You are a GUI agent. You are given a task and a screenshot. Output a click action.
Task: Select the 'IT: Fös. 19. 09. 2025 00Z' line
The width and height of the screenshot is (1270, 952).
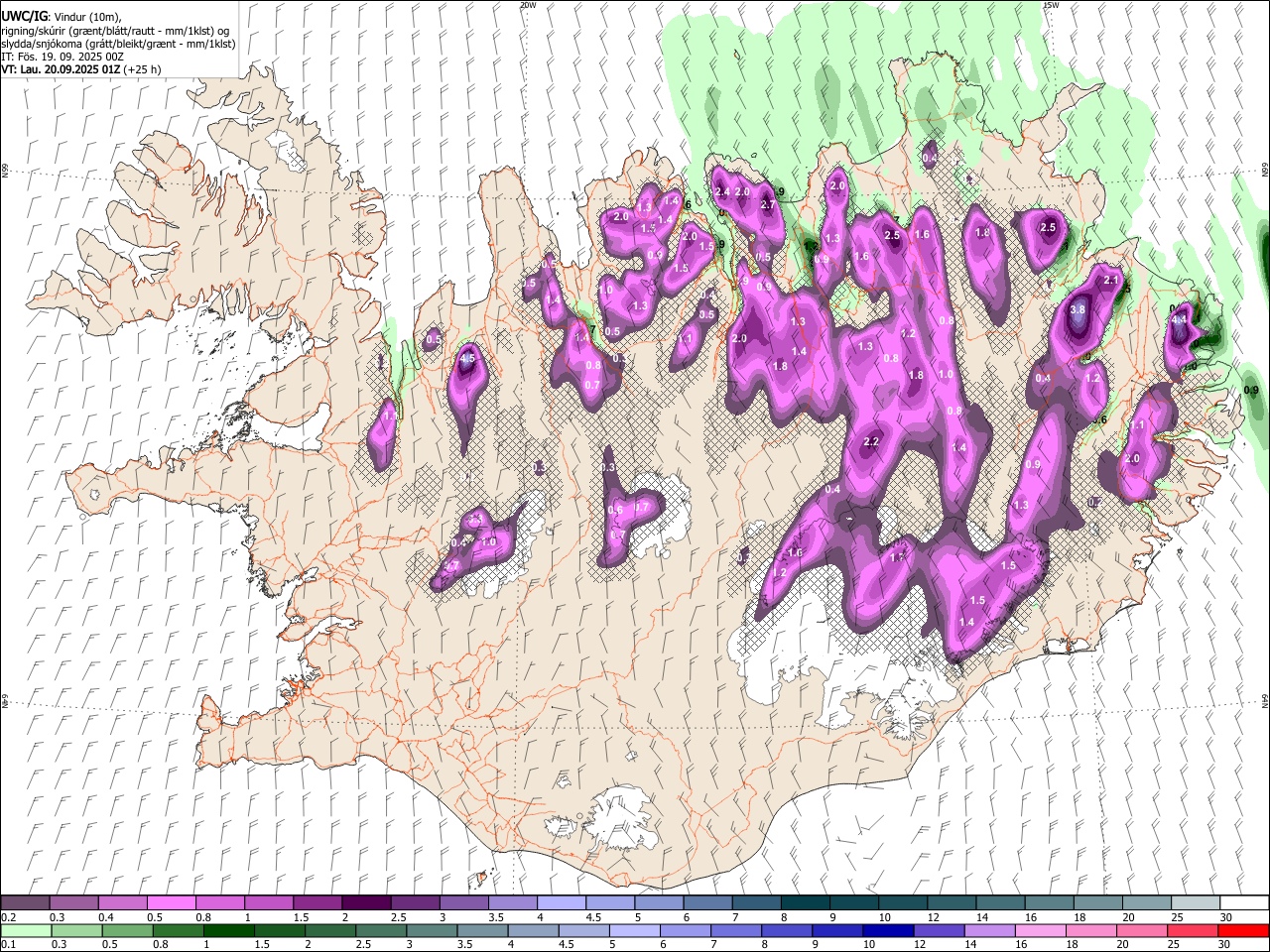(63, 57)
